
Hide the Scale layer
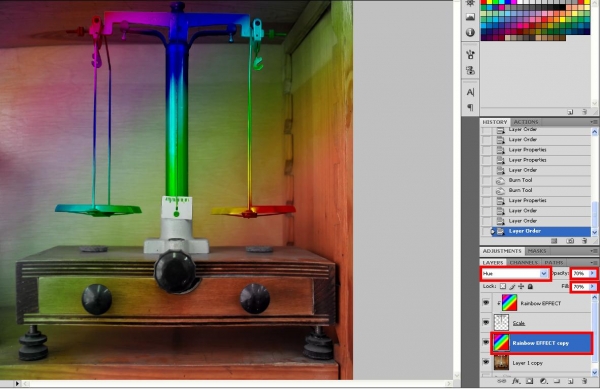[x=486, y=323]
